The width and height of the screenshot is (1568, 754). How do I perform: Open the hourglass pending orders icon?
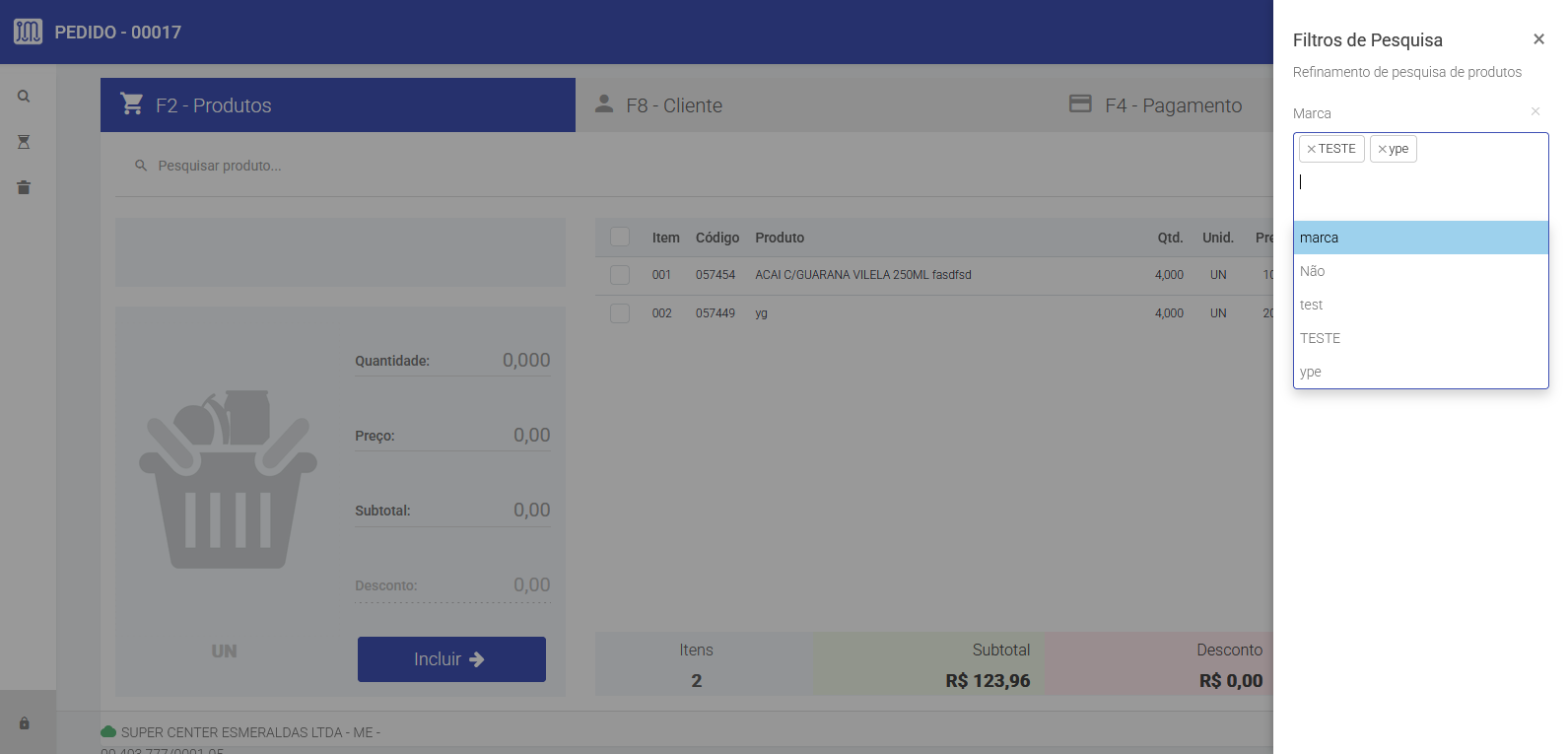24,142
